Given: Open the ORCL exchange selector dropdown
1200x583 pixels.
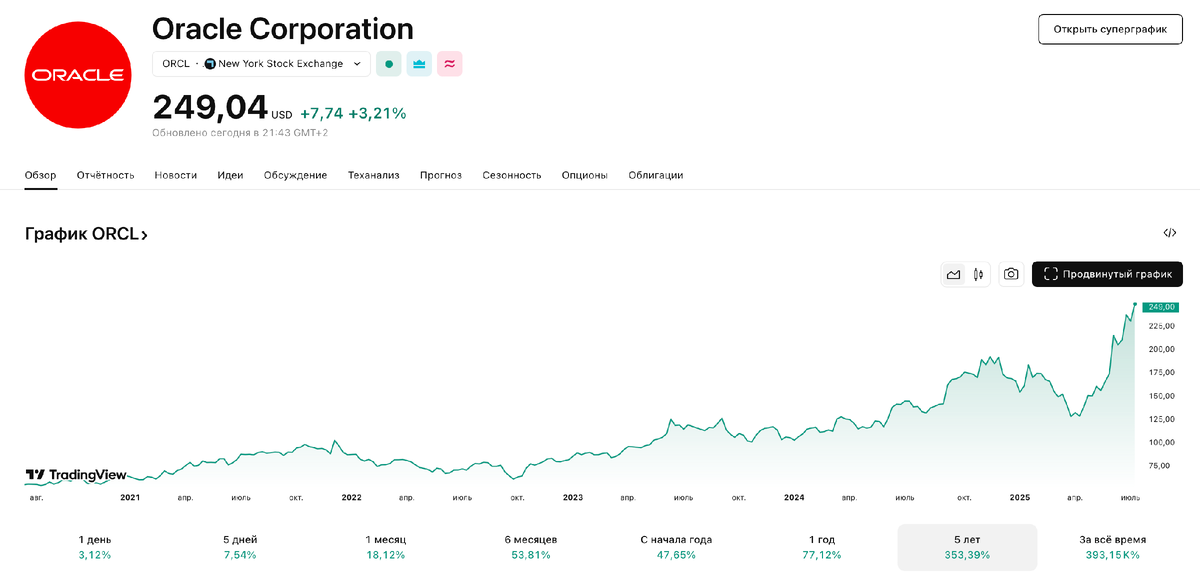Looking at the screenshot, I should [261, 64].
